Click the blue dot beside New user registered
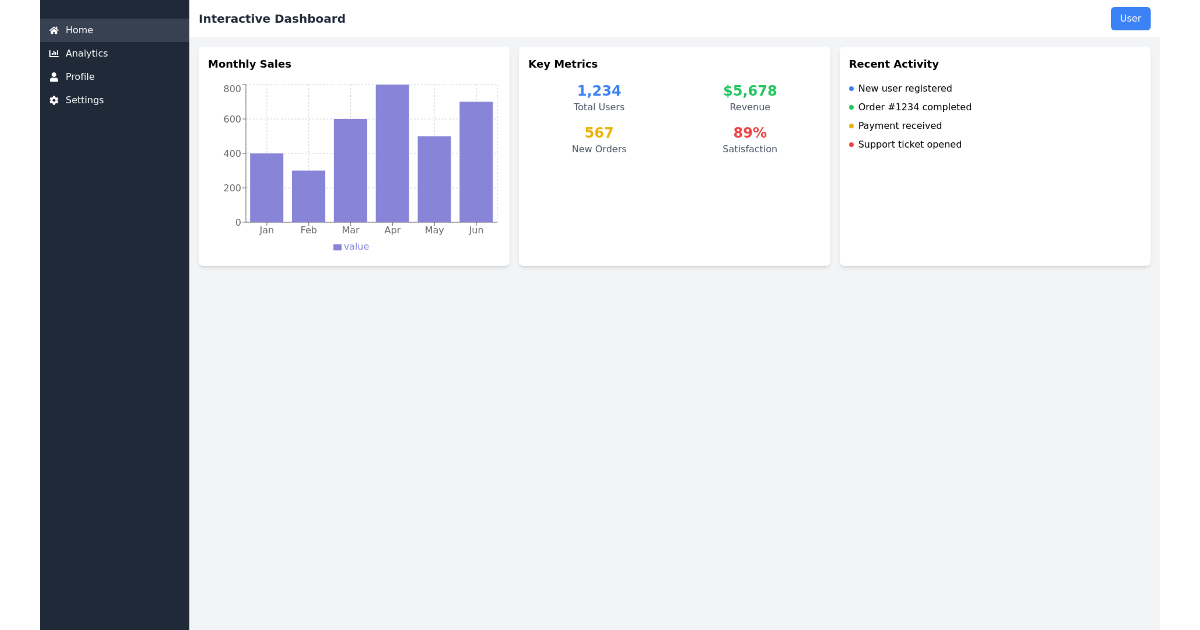Image resolution: width=1200 pixels, height=630 pixels. click(853, 88)
